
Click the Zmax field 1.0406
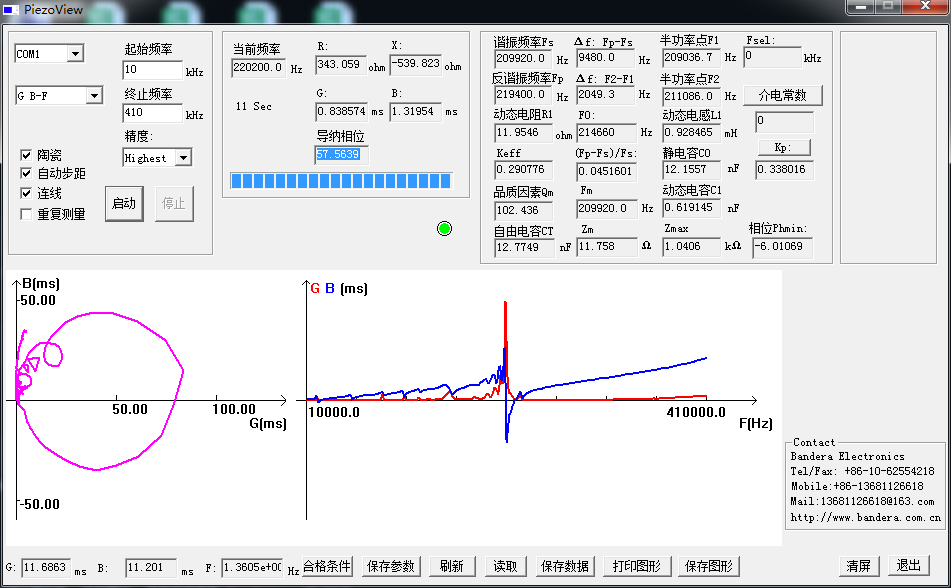(691, 247)
